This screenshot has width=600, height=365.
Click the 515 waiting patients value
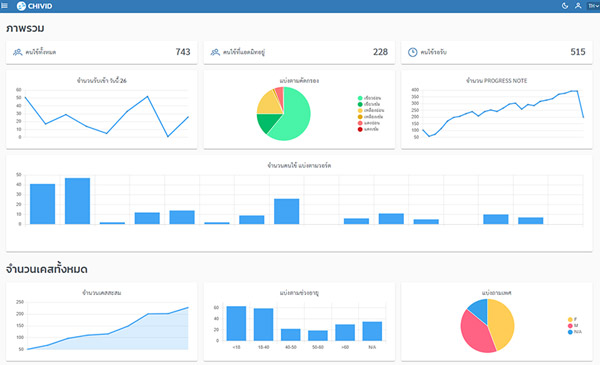(x=578, y=52)
